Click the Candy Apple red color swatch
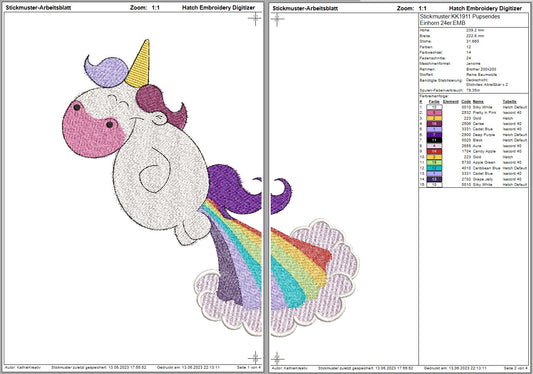 (434, 151)
